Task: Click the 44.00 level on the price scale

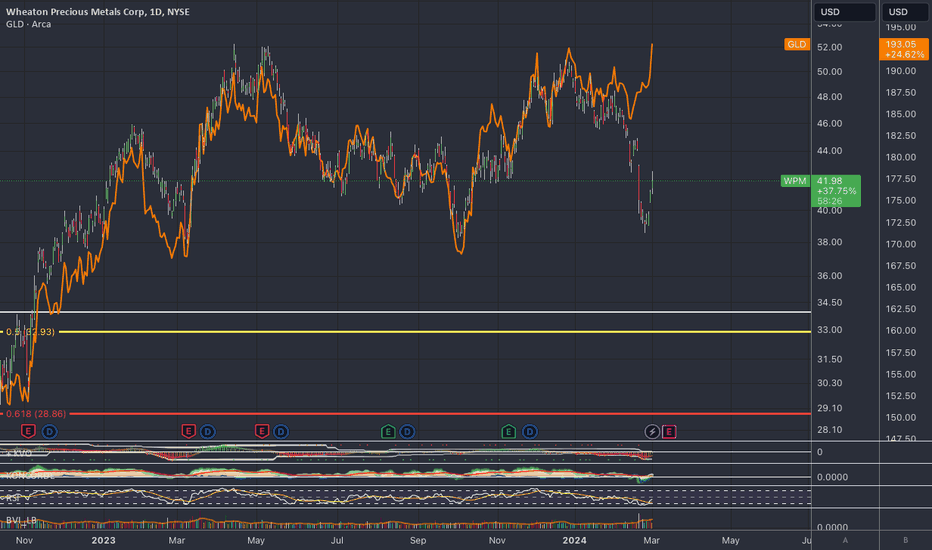Action: click(829, 151)
